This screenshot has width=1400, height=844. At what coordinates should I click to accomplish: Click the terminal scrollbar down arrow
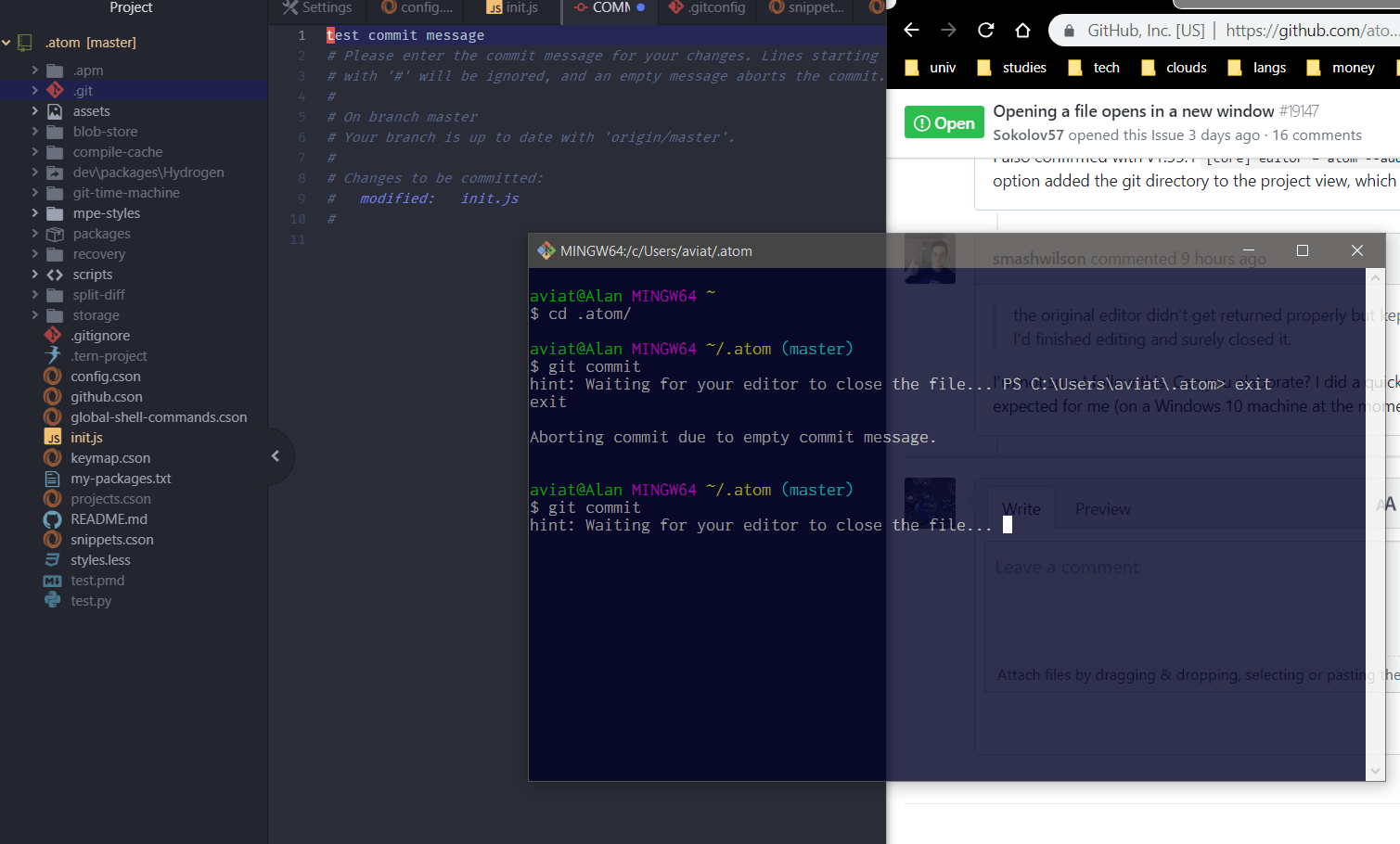tap(1375, 771)
